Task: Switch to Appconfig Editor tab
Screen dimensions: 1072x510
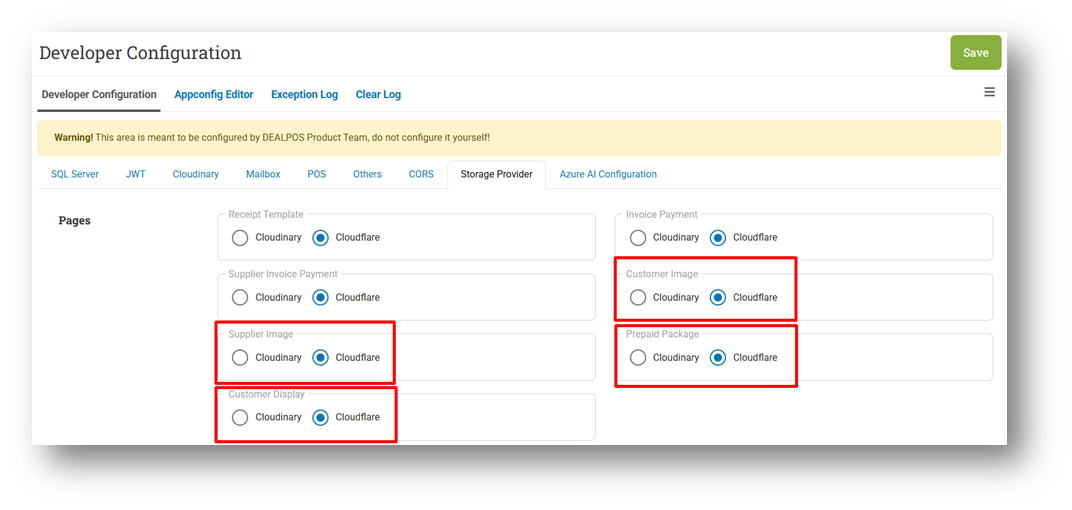Action: pyautogui.click(x=214, y=95)
